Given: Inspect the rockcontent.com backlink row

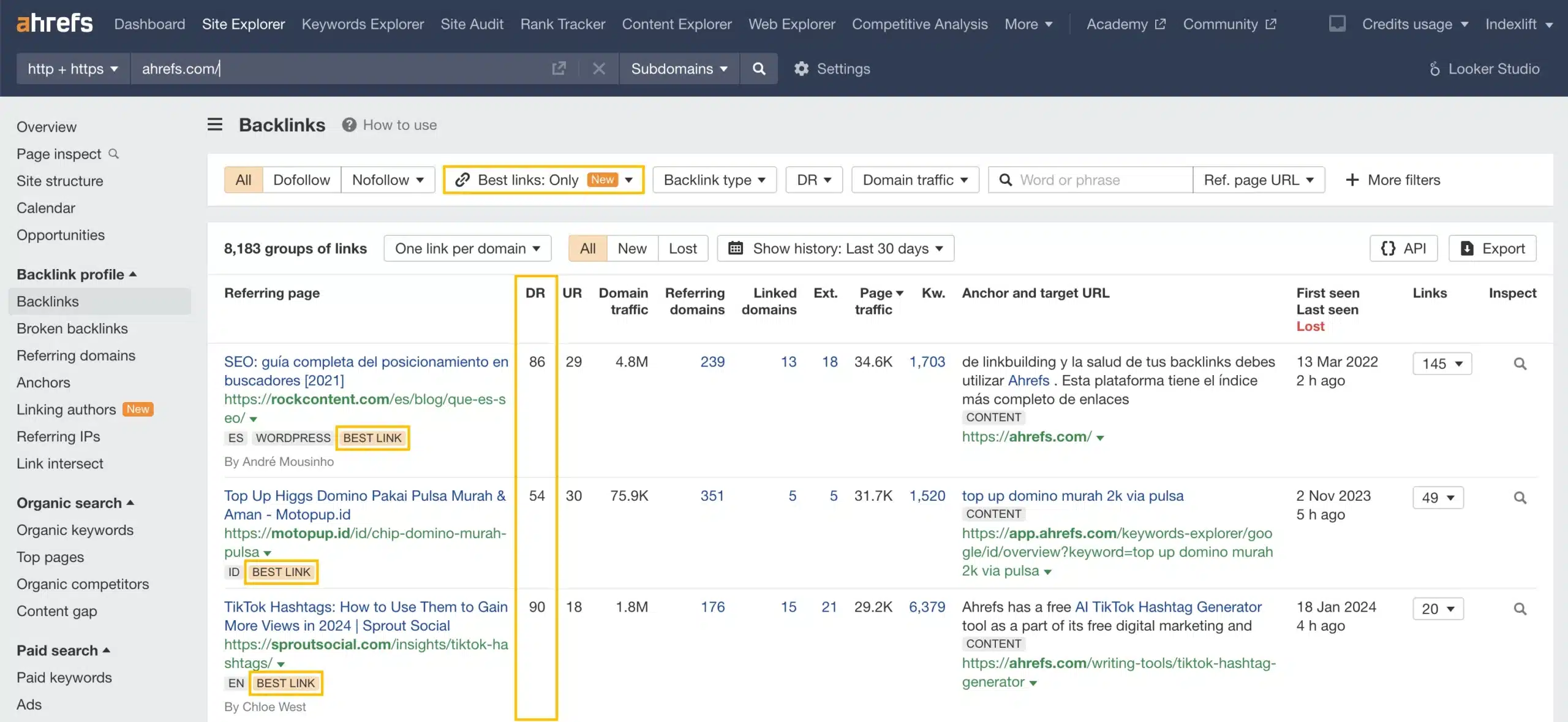Looking at the screenshot, I should 1520,363.
